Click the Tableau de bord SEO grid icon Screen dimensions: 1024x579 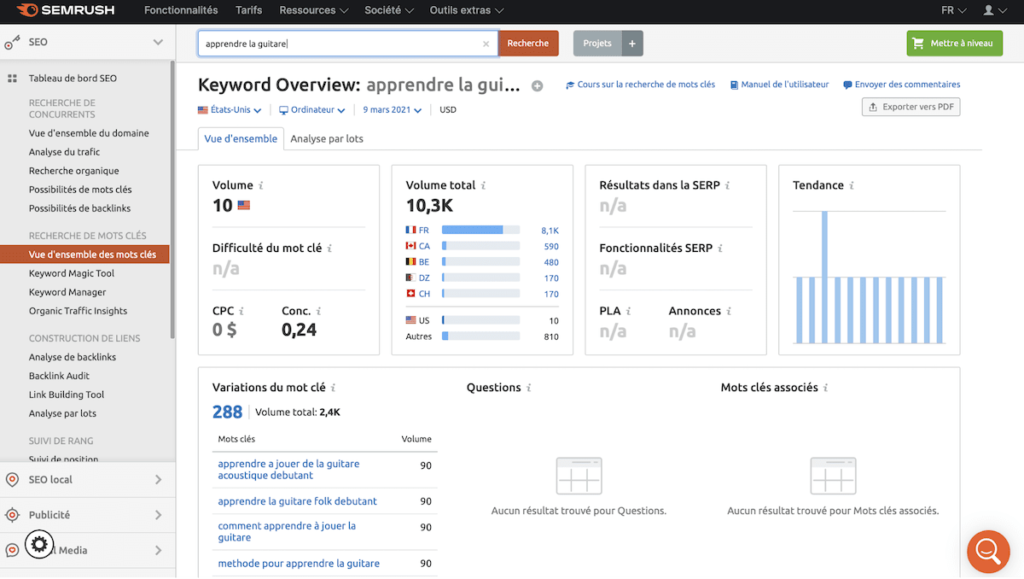[12, 78]
